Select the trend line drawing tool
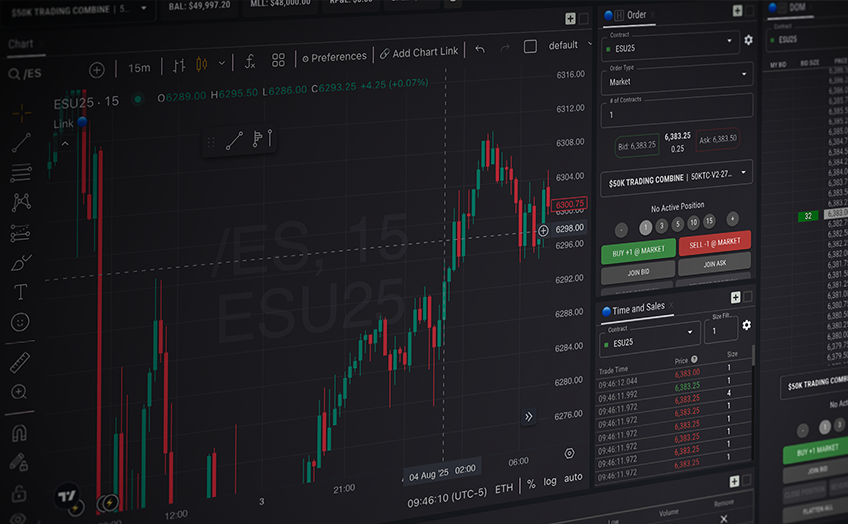The image size is (848, 524). (x=21, y=143)
